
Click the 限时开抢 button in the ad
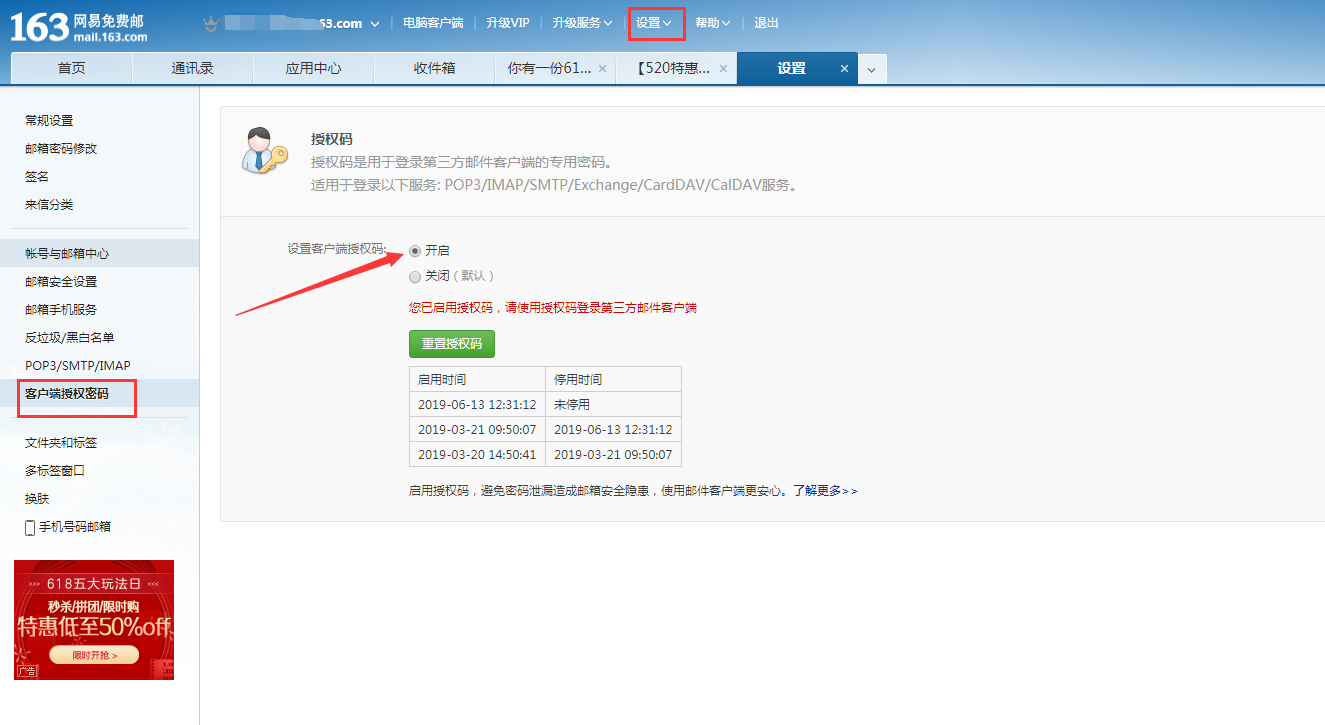(x=93, y=654)
